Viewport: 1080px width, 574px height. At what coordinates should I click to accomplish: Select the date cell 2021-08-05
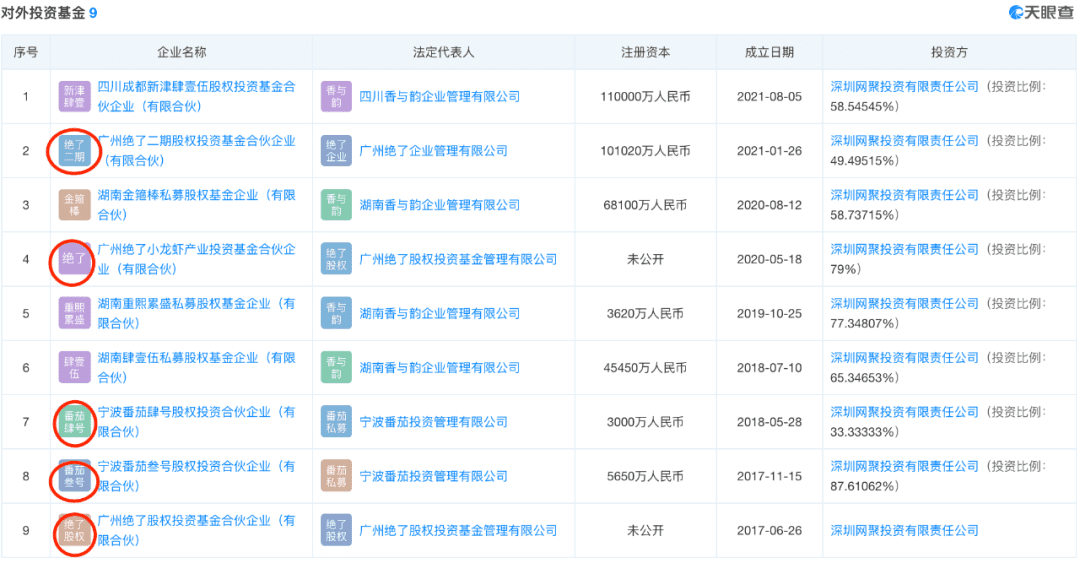tap(769, 96)
